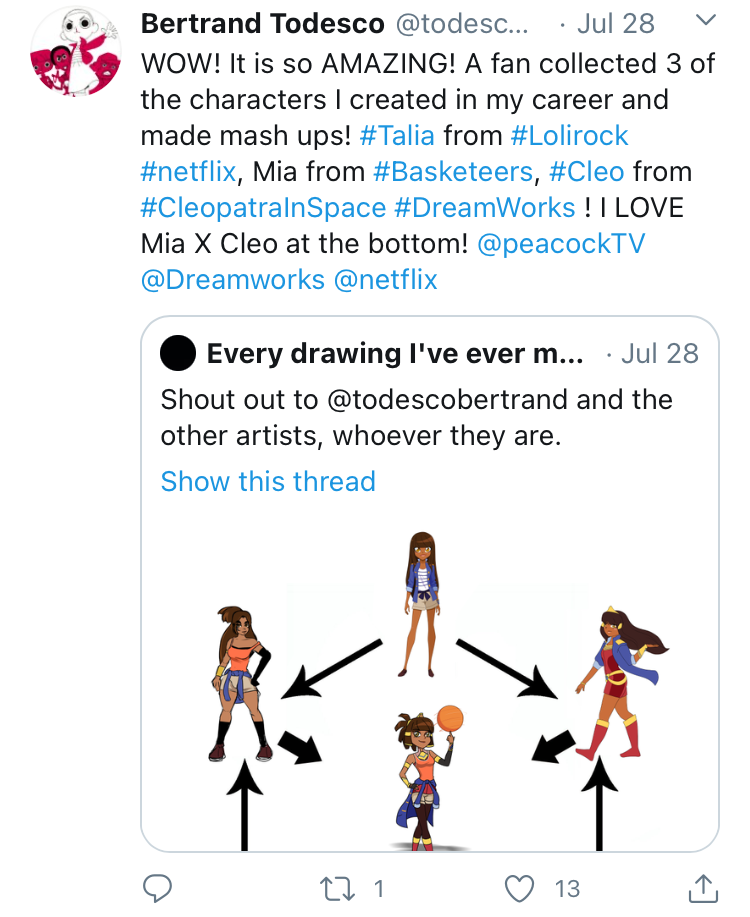
Task: Follow the #netflix hashtag link
Action: pyautogui.click(x=189, y=172)
